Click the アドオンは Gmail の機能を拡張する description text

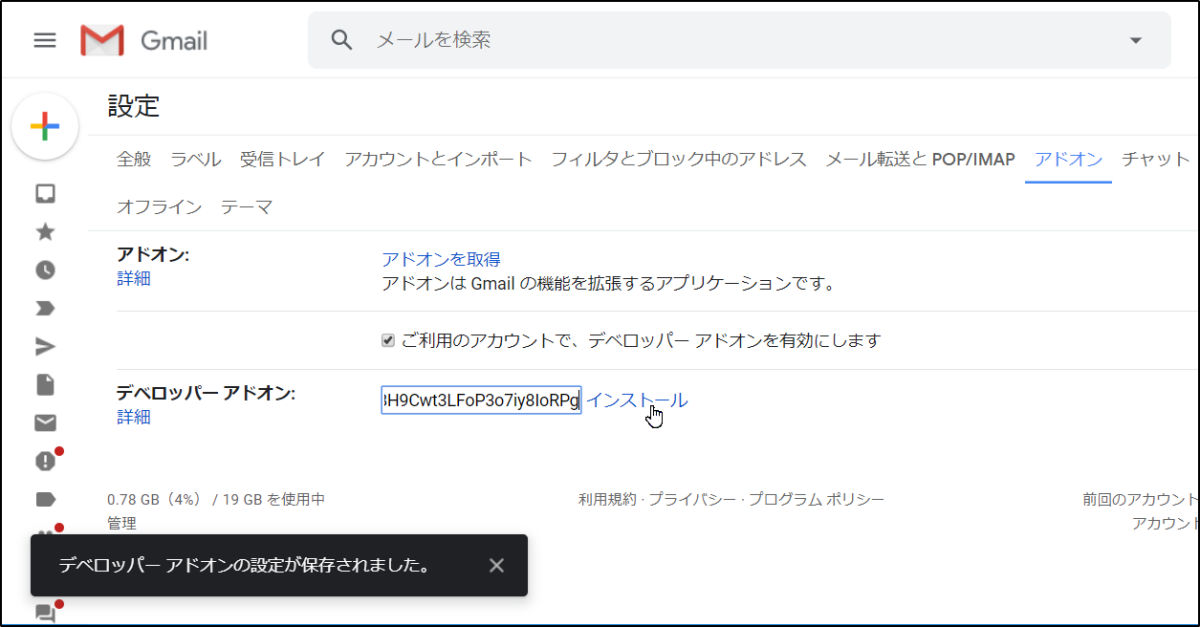click(x=608, y=284)
